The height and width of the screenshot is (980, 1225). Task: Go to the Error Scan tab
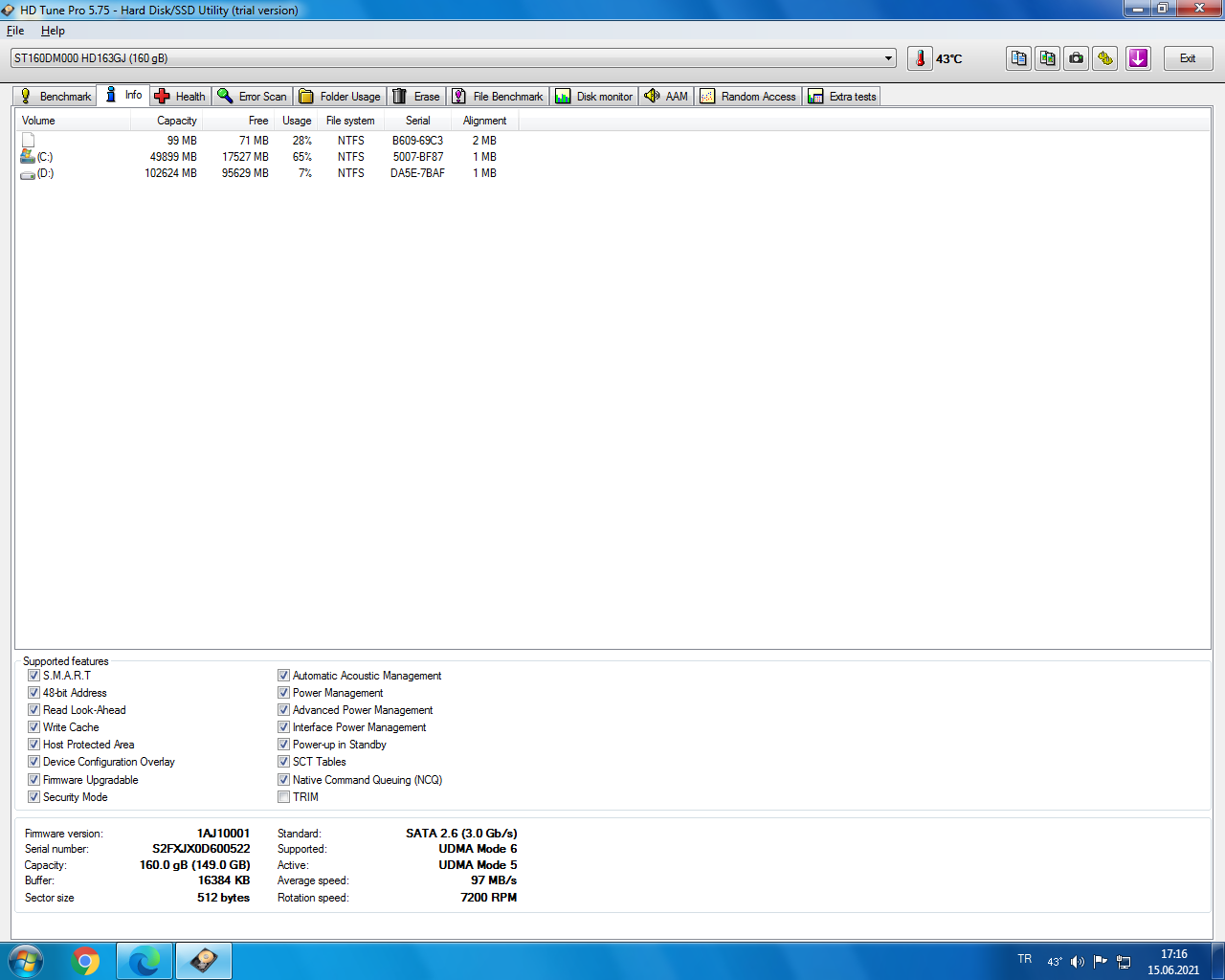pyautogui.click(x=252, y=97)
